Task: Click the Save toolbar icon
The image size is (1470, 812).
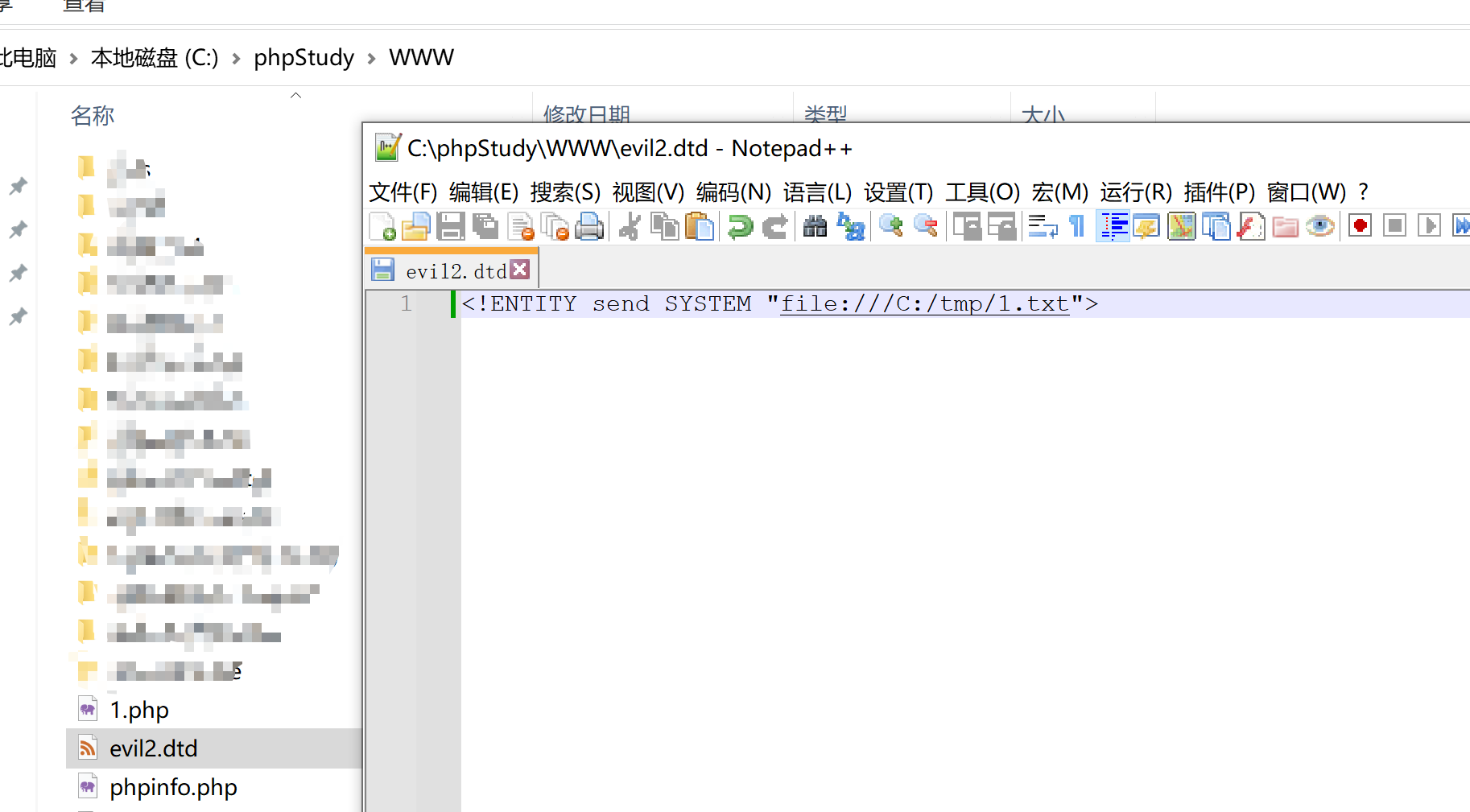Action: click(451, 227)
